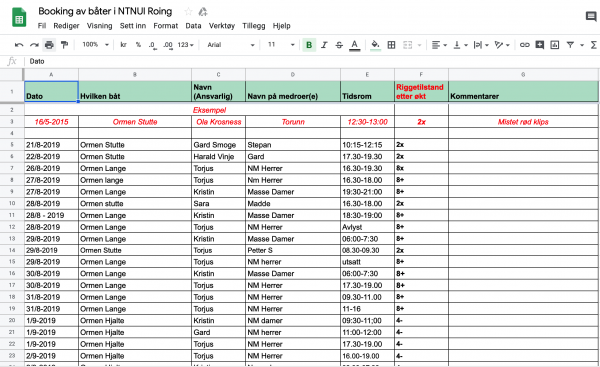This screenshot has width=600, height=367.
Task: Toggle bold formatting
Action: [x=309, y=45]
